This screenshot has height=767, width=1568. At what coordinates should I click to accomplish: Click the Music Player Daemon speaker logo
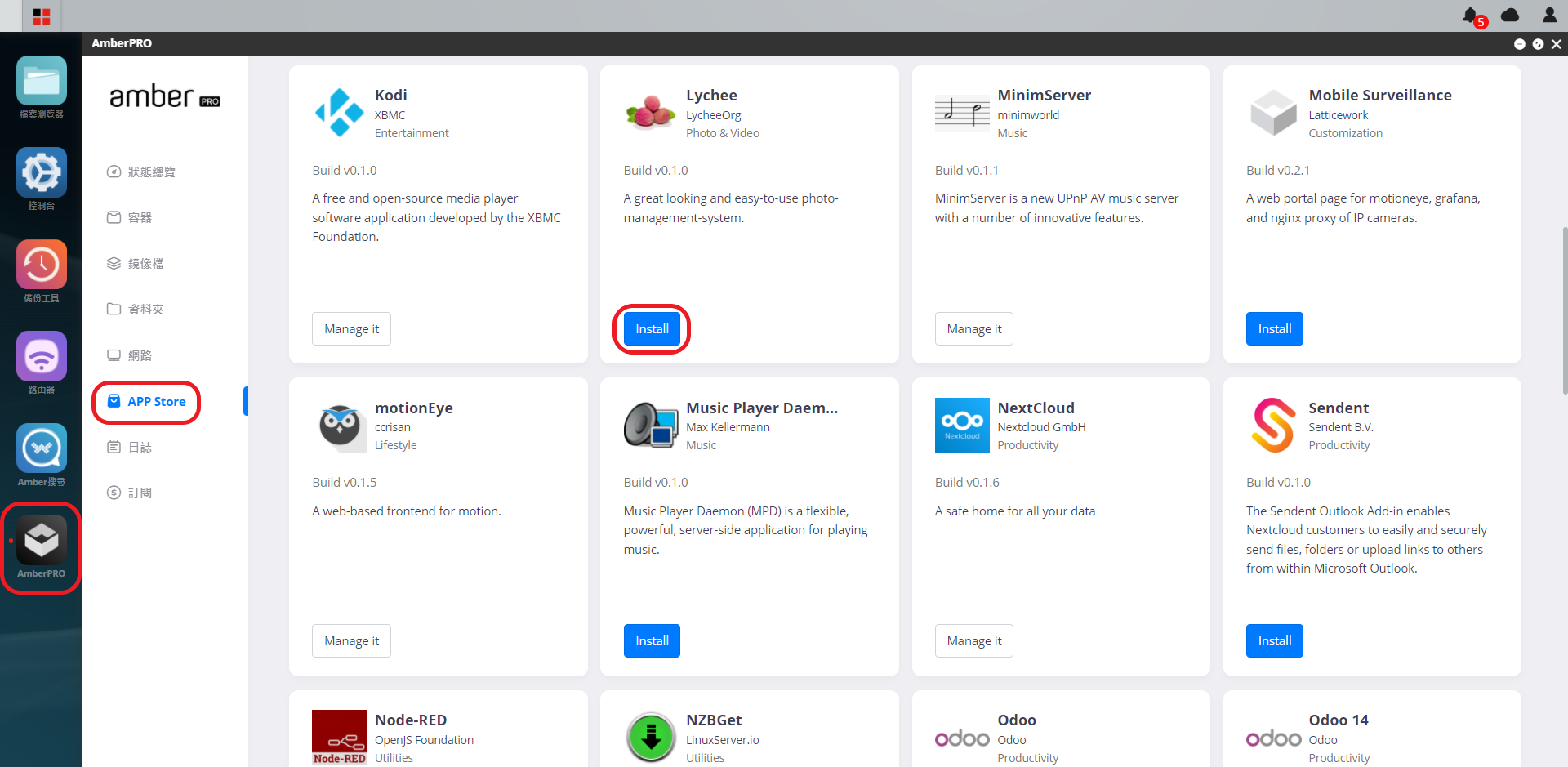click(x=650, y=426)
